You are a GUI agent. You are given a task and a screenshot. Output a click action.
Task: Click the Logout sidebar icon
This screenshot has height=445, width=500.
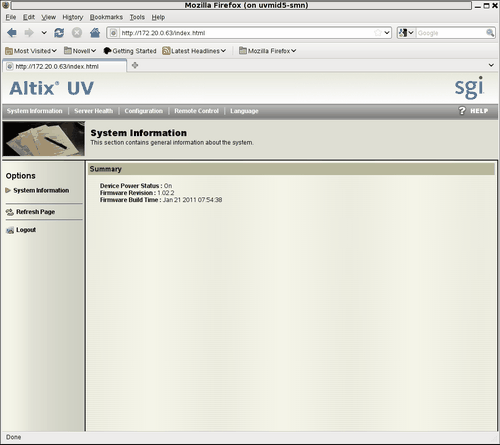tap(10, 230)
